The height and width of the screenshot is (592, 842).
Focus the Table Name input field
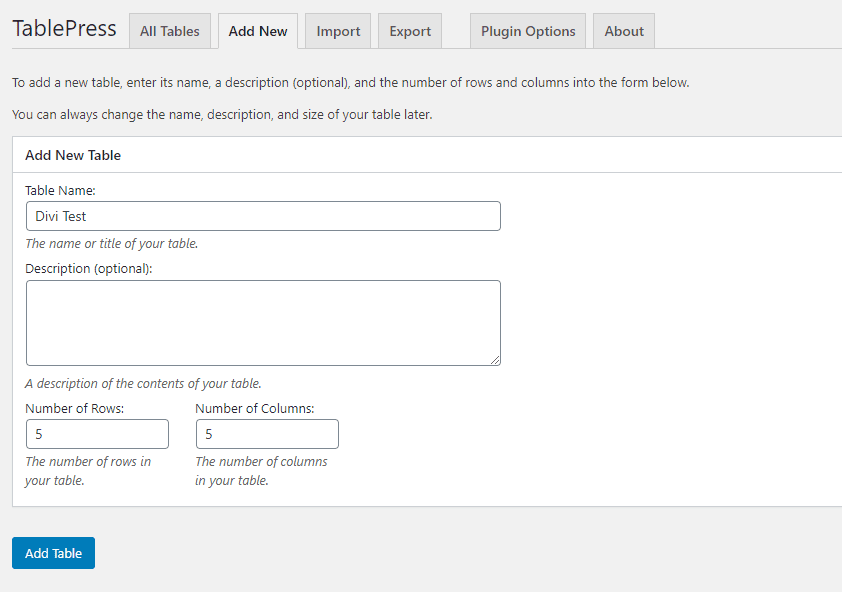click(263, 216)
